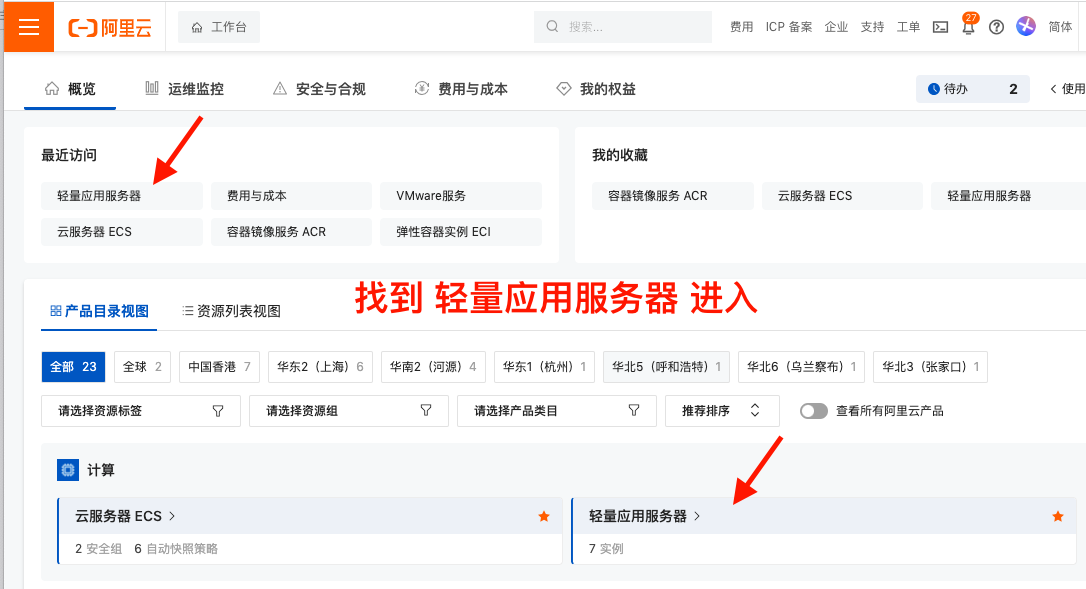
Task: Open 轻量应用服务器 in recent visits
Action: 99,196
